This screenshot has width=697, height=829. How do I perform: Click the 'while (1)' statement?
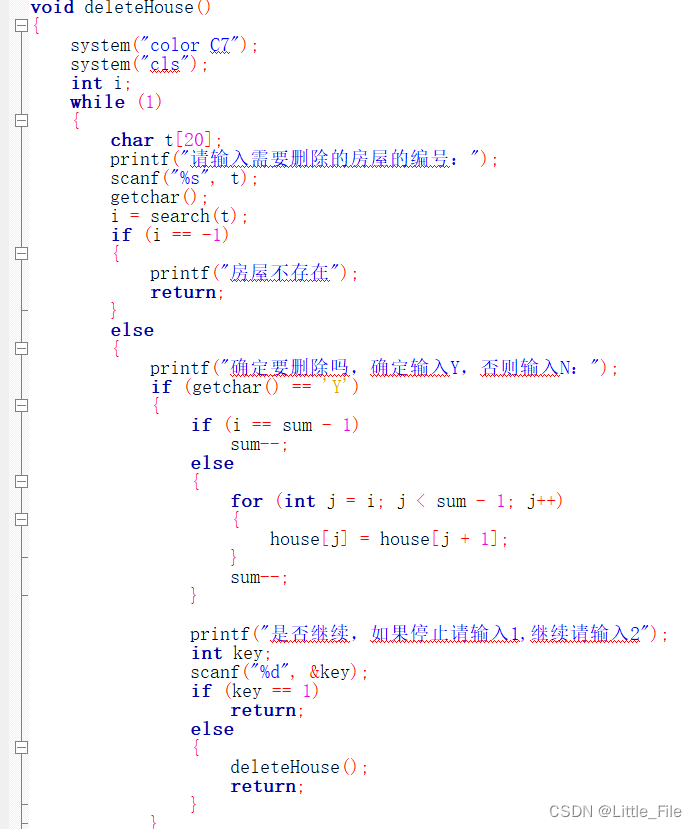pyautogui.click(x=116, y=102)
